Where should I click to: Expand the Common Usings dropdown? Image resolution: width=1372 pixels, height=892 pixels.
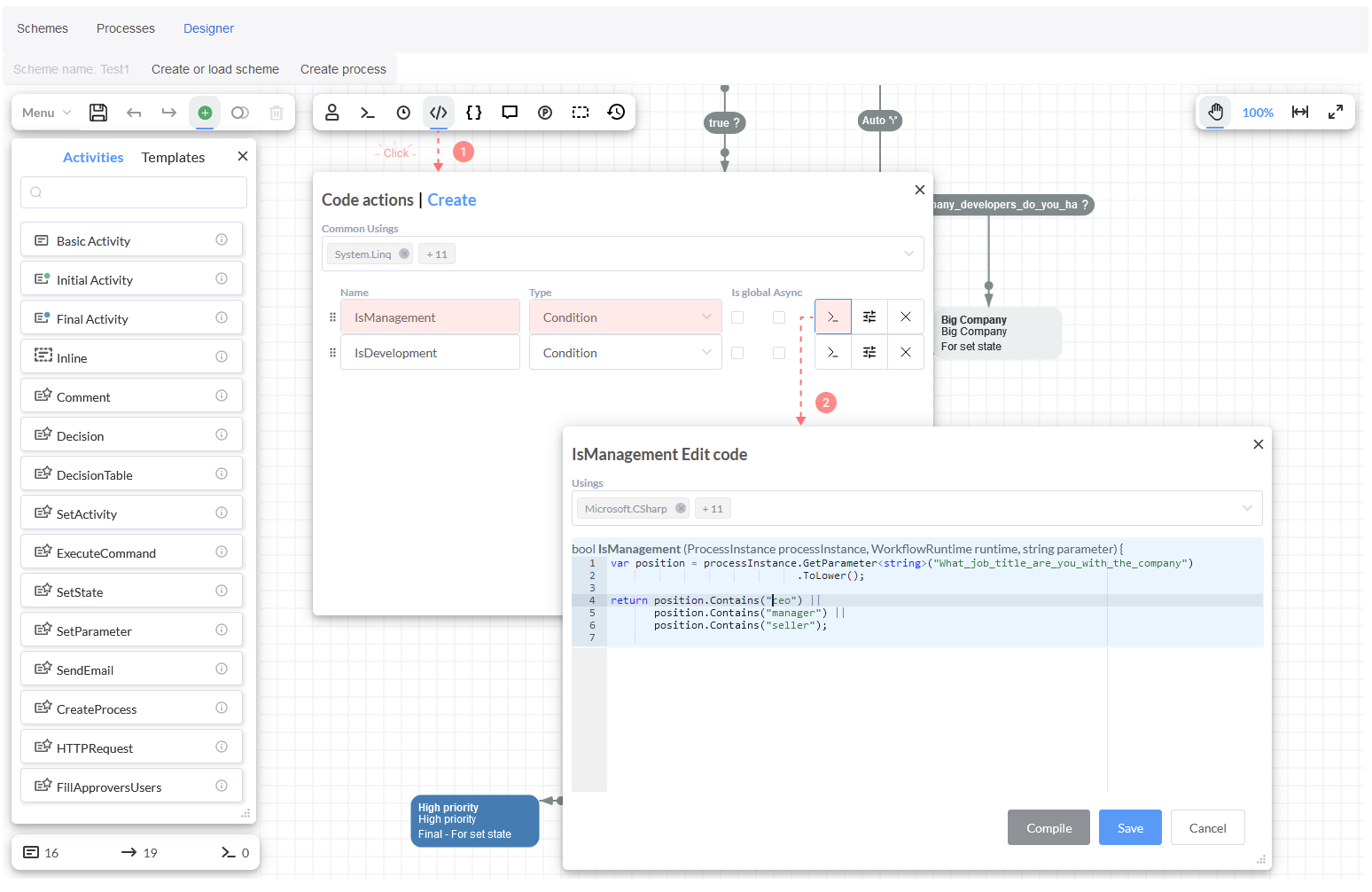[x=908, y=254]
